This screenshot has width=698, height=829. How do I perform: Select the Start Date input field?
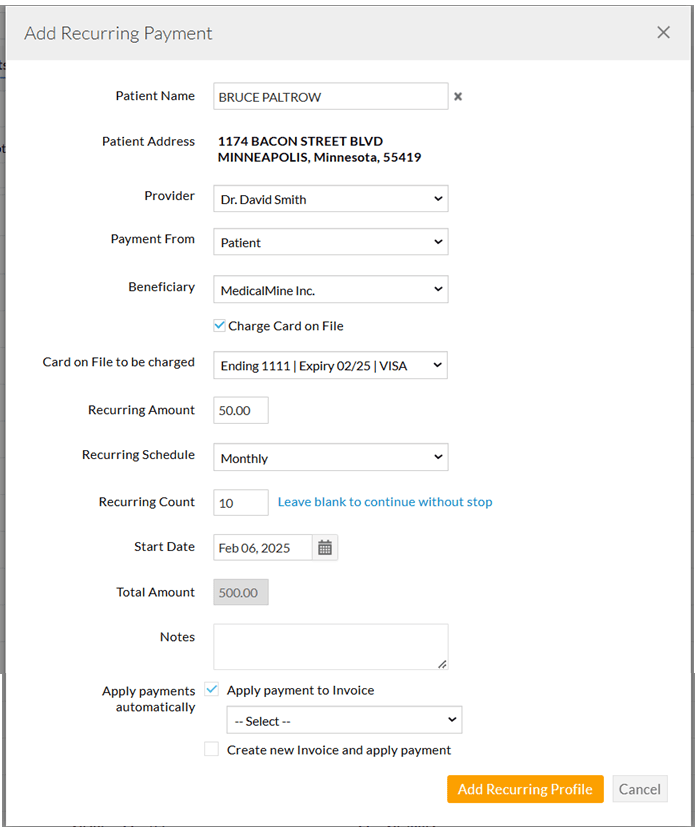pos(260,547)
